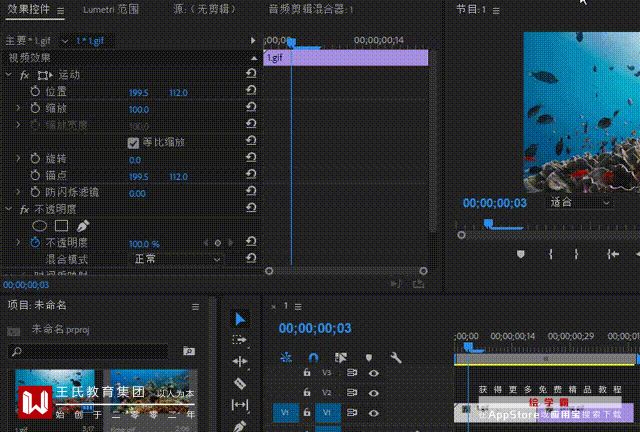
Task: Add marker in Program monitor
Action: tap(520, 254)
